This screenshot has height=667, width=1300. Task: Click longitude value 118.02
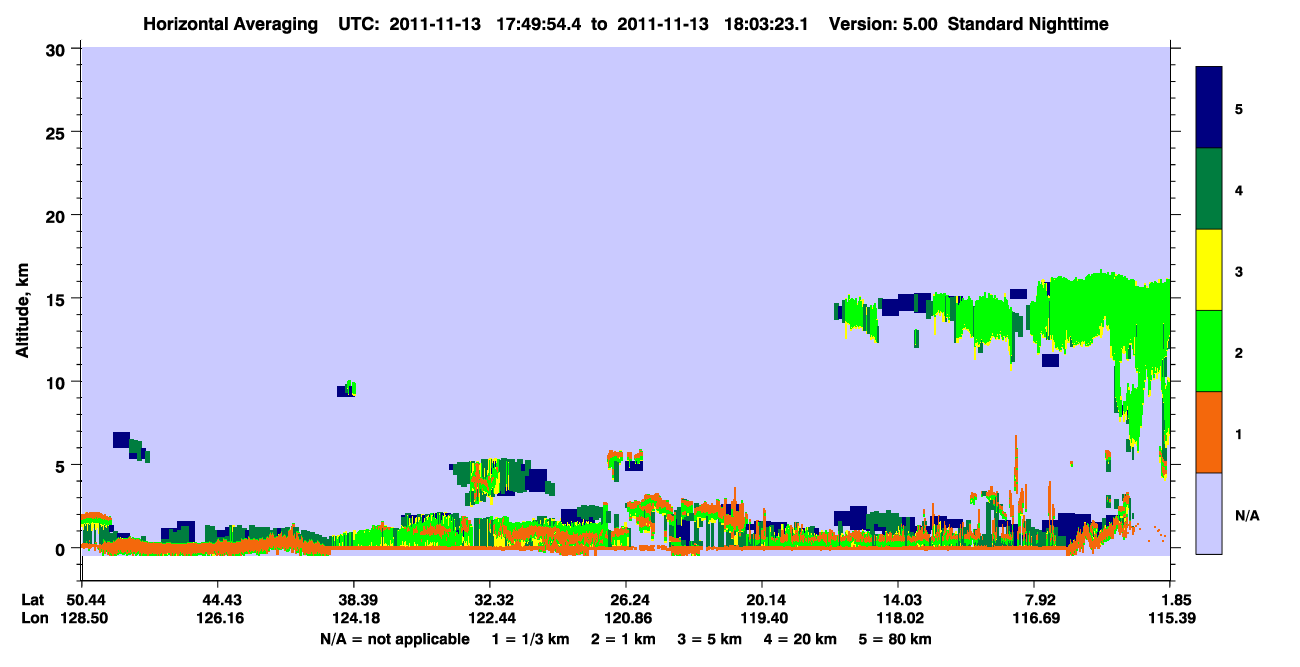point(898,619)
